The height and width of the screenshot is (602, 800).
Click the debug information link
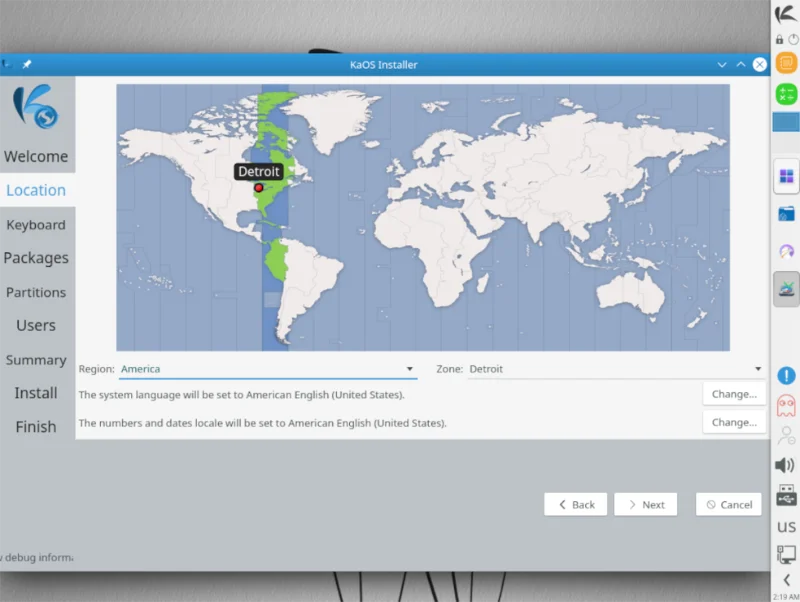click(37, 557)
